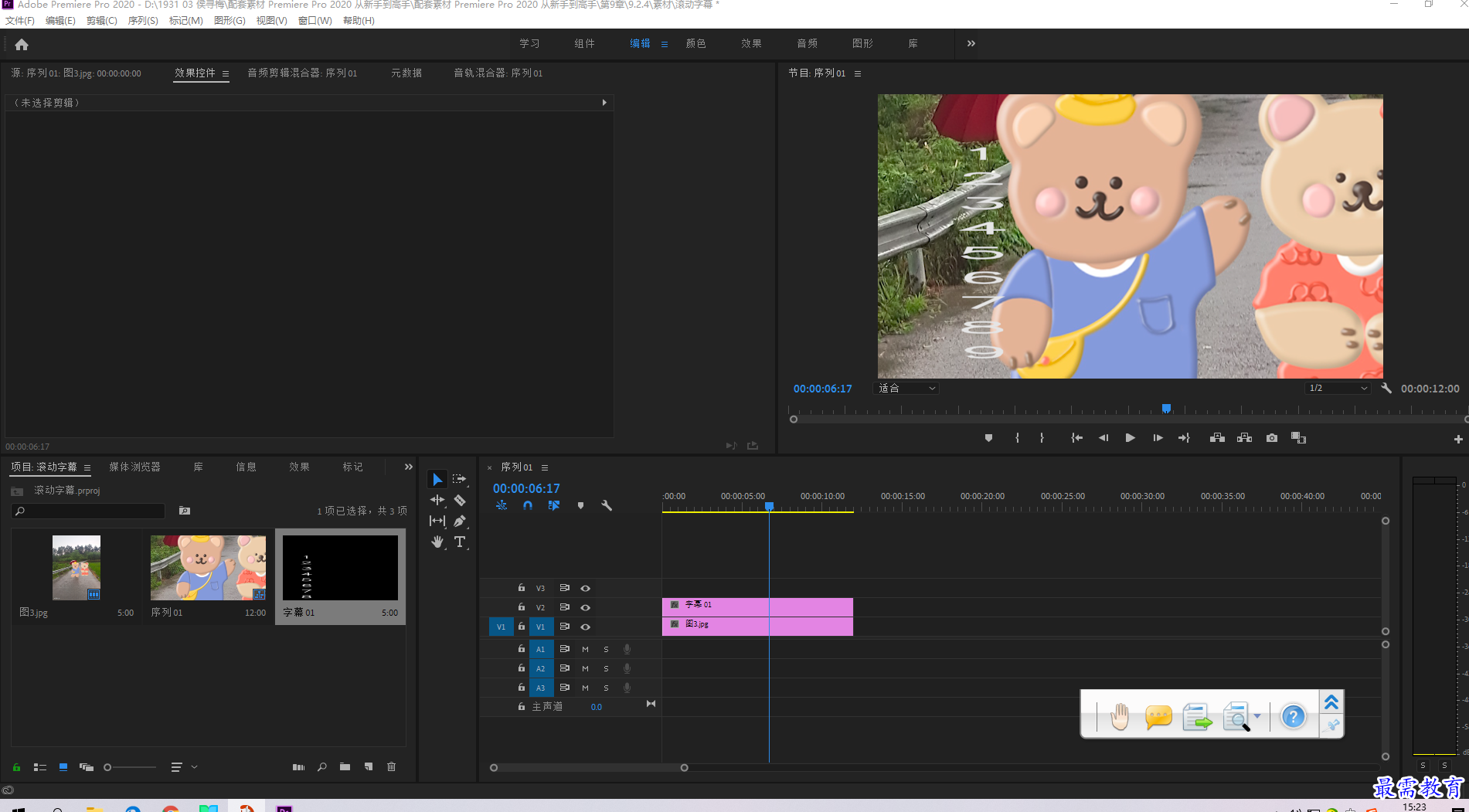
Task: Add marker in Program monitor
Action: 988,438
